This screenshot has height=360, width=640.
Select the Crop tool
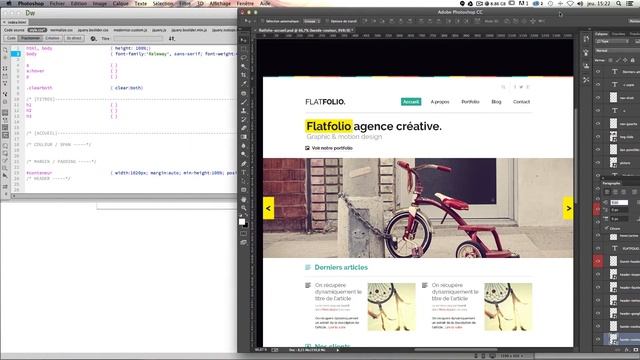pos(244,75)
